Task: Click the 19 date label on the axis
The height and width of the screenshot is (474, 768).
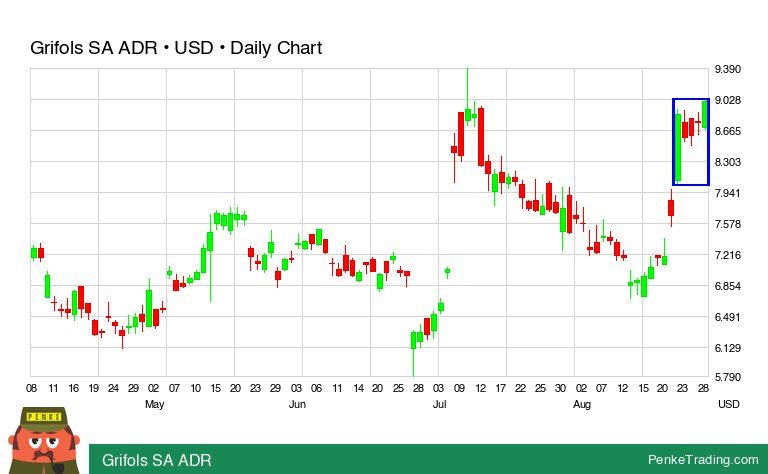Action: [94, 388]
